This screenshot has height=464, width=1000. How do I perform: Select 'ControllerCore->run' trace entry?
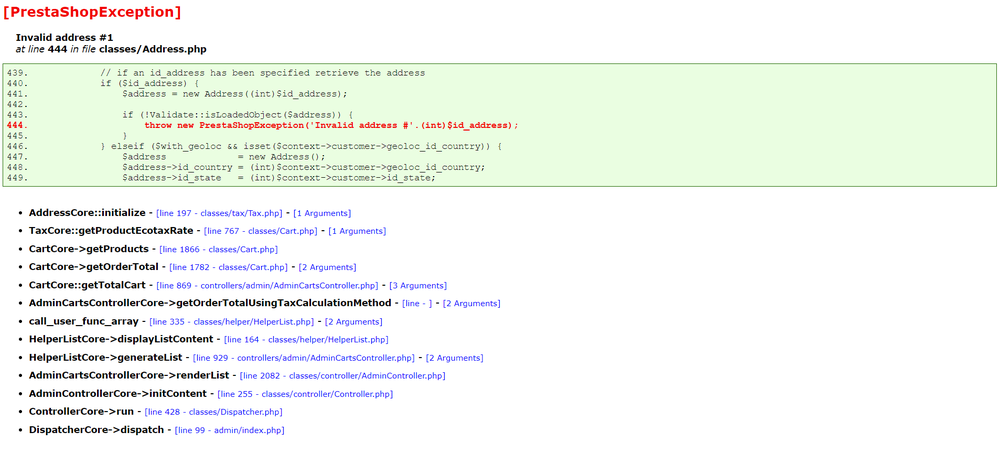click(x=81, y=412)
